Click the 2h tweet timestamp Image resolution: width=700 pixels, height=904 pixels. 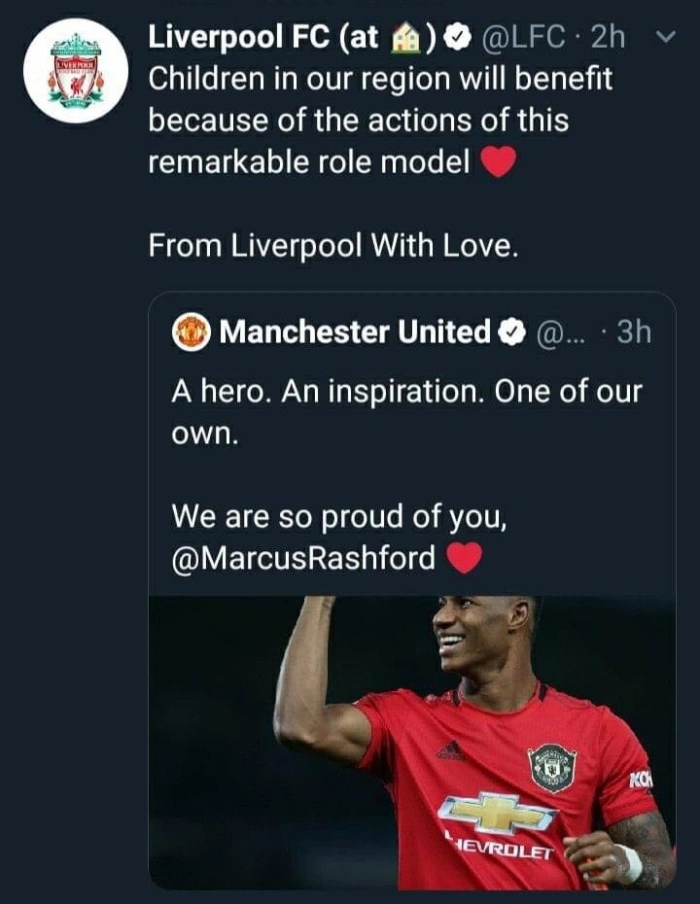608,38
